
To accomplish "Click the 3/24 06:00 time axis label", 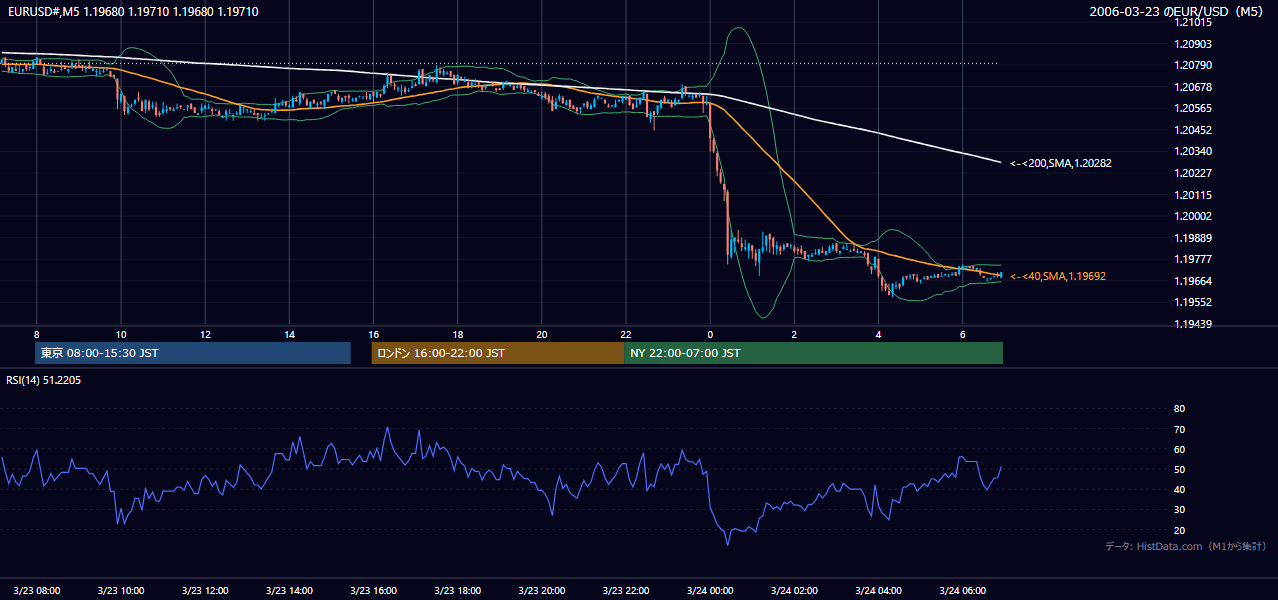I will tap(963, 590).
